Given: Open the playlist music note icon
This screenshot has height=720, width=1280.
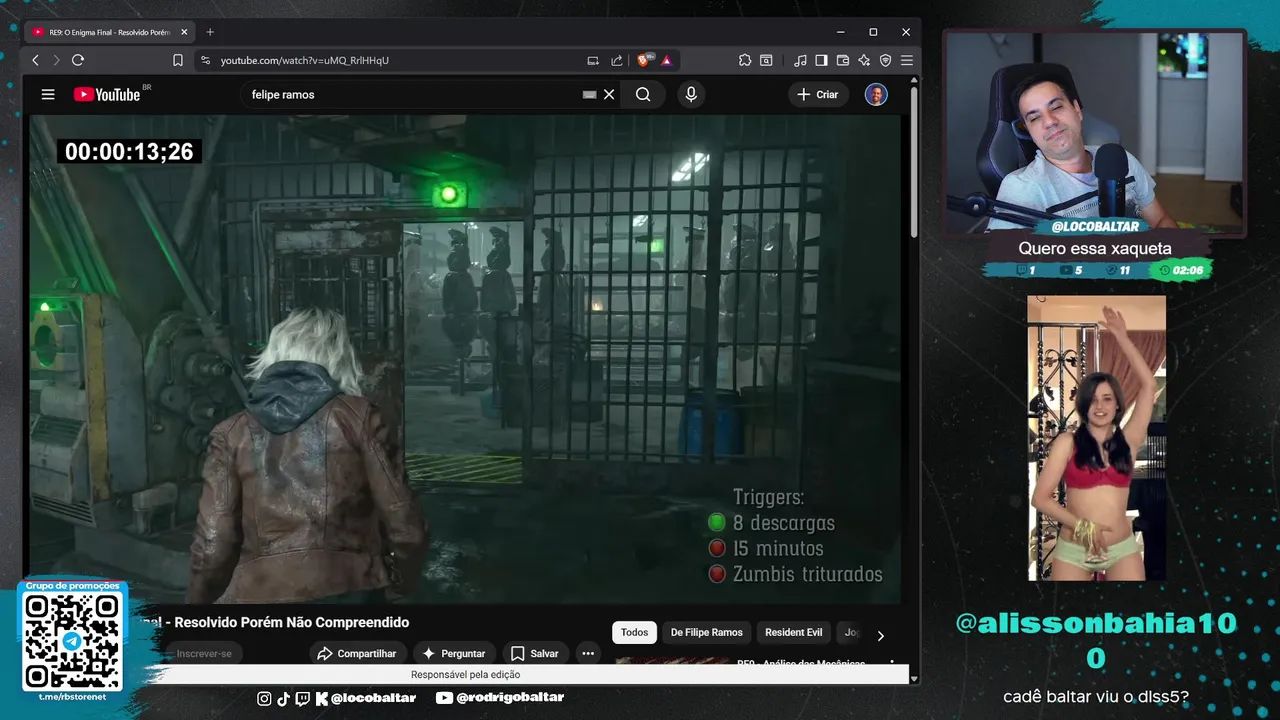Looking at the screenshot, I should [x=800, y=60].
